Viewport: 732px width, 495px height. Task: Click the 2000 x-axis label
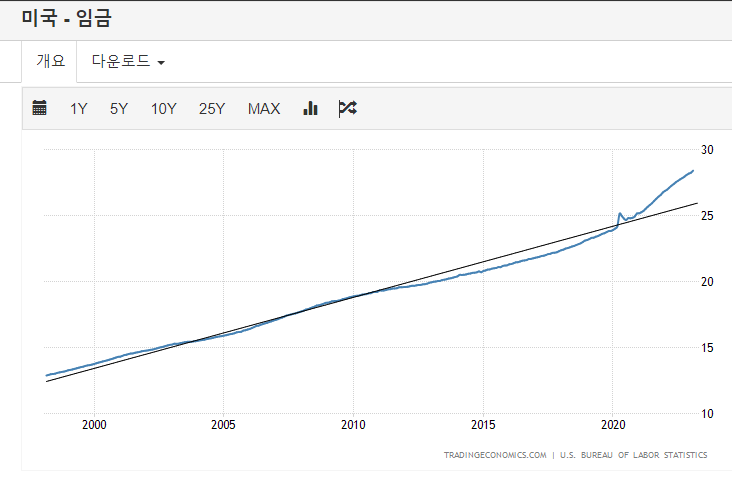94,424
